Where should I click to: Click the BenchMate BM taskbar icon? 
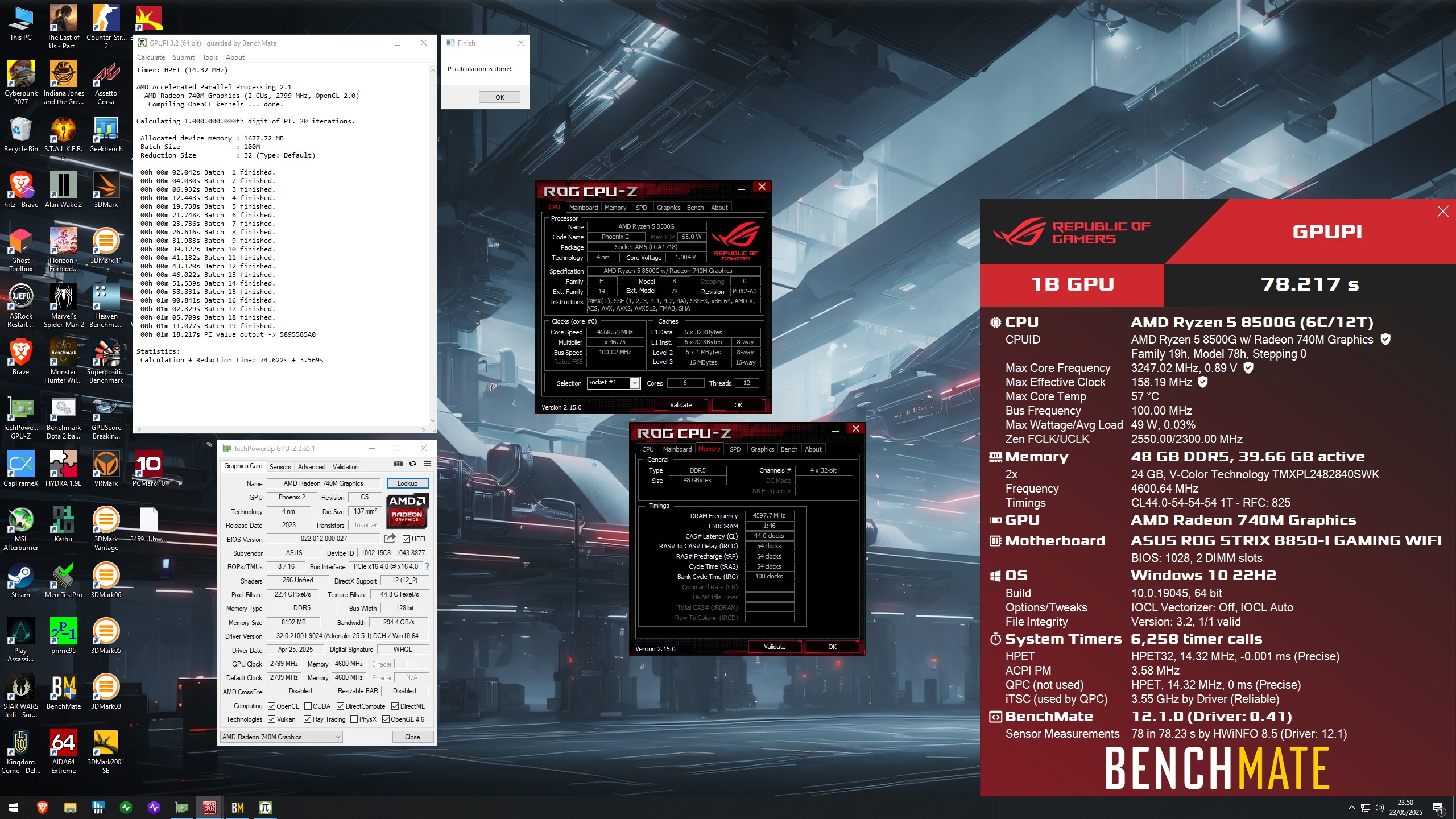tap(237, 808)
